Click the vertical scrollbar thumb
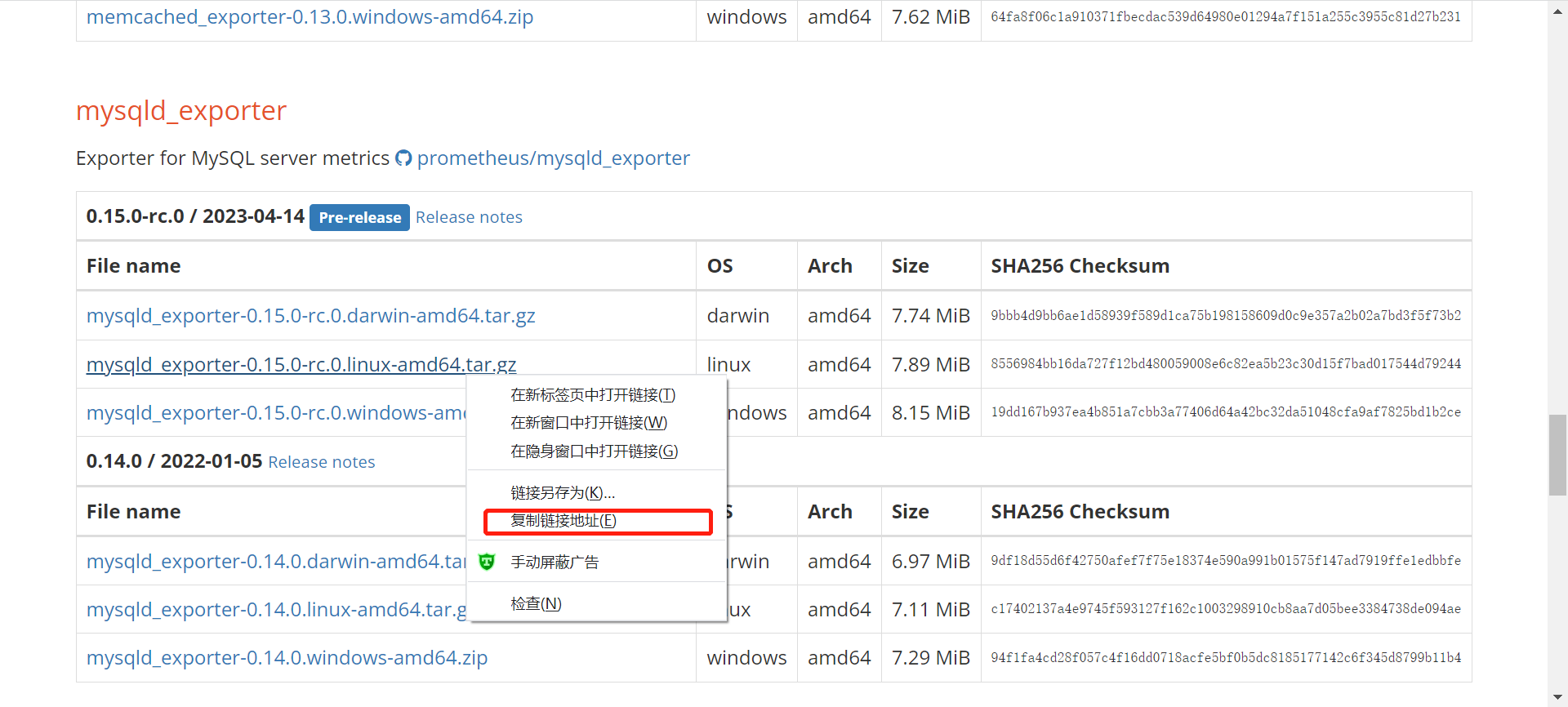This screenshot has width=1568, height=707. click(1557, 455)
